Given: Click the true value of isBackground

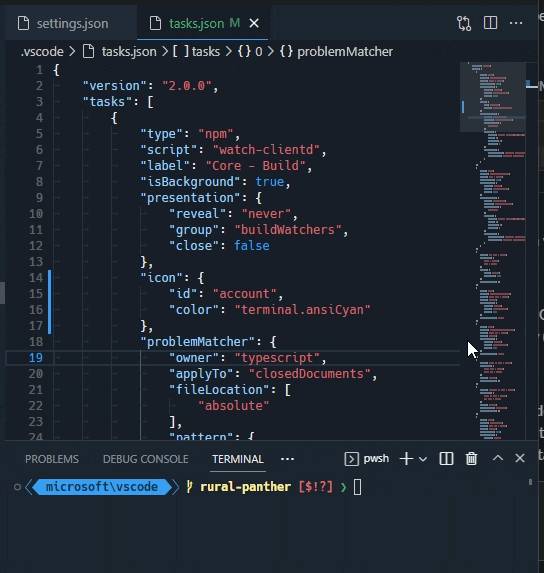Looking at the screenshot, I should pyautogui.click(x=270, y=182).
